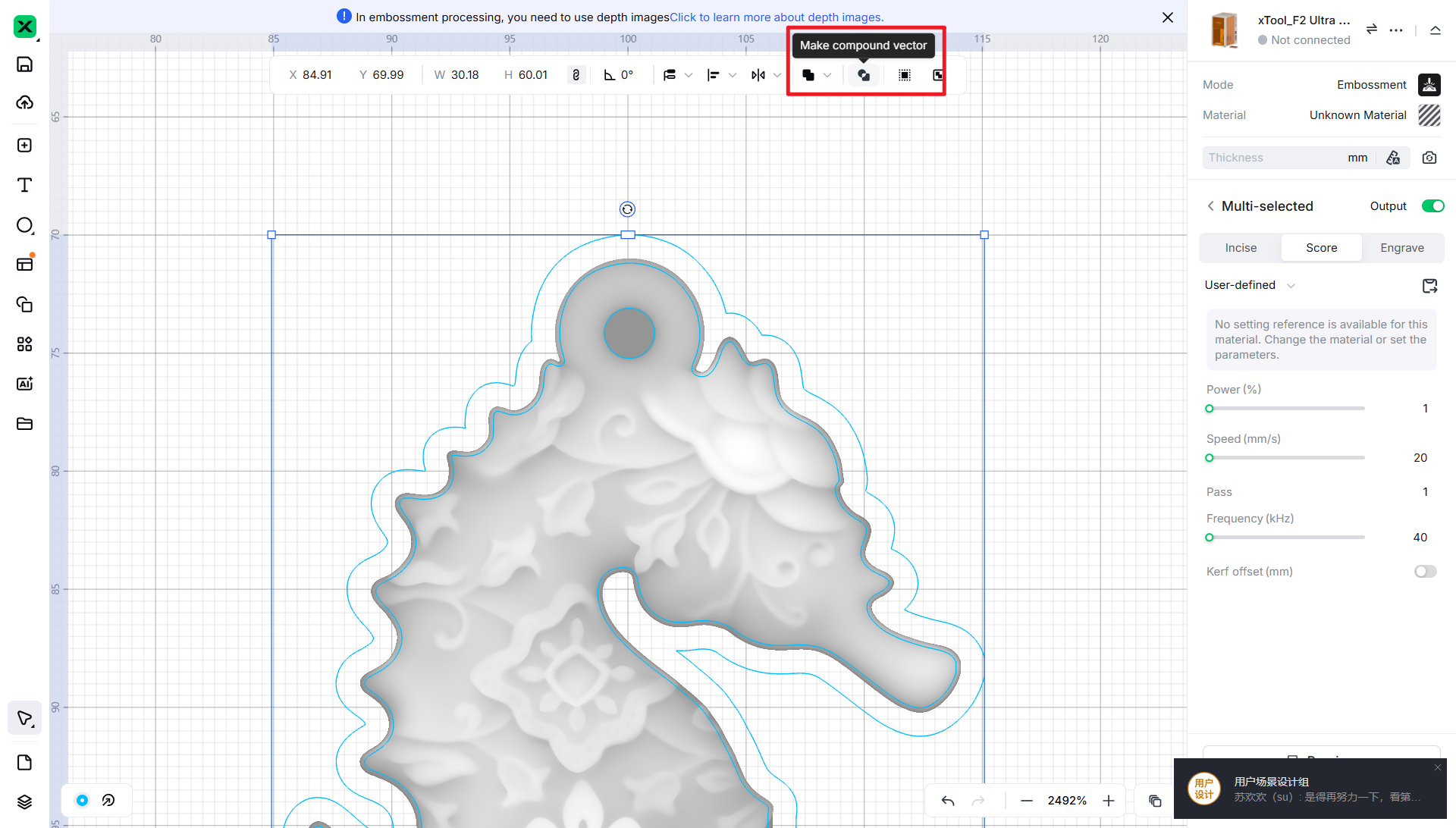Open the AI image generation tool
The height and width of the screenshot is (828, 1456).
[x=24, y=384]
